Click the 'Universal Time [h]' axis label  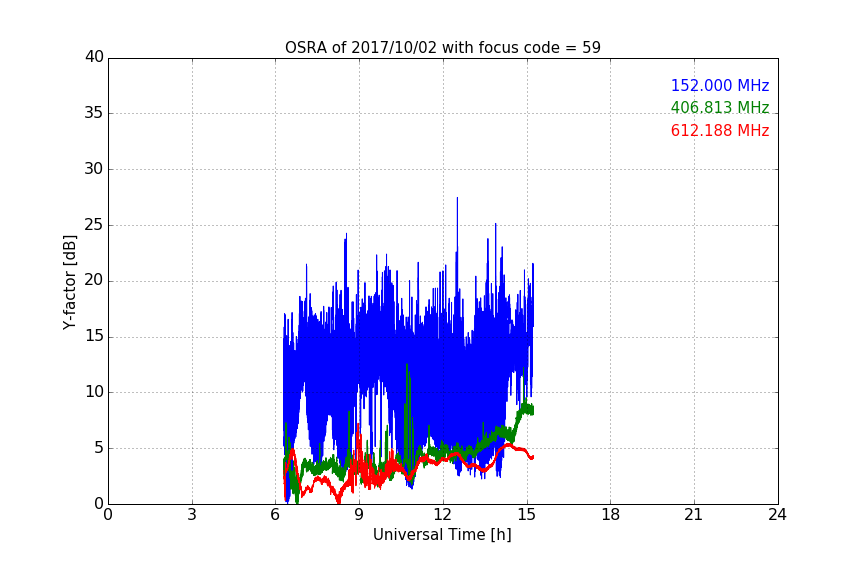coord(442,535)
